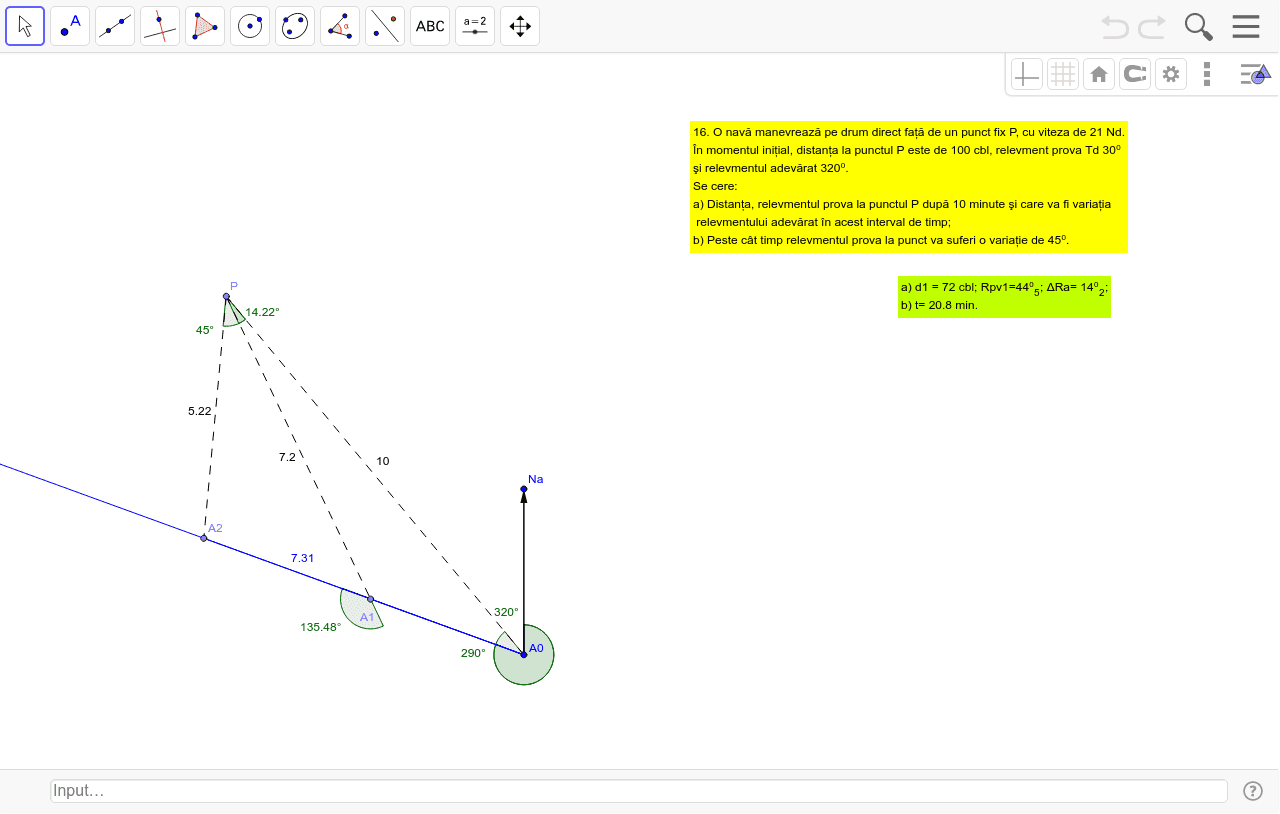The image size is (1280, 814).
Task: Open the three-dot more options
Action: (x=1207, y=74)
